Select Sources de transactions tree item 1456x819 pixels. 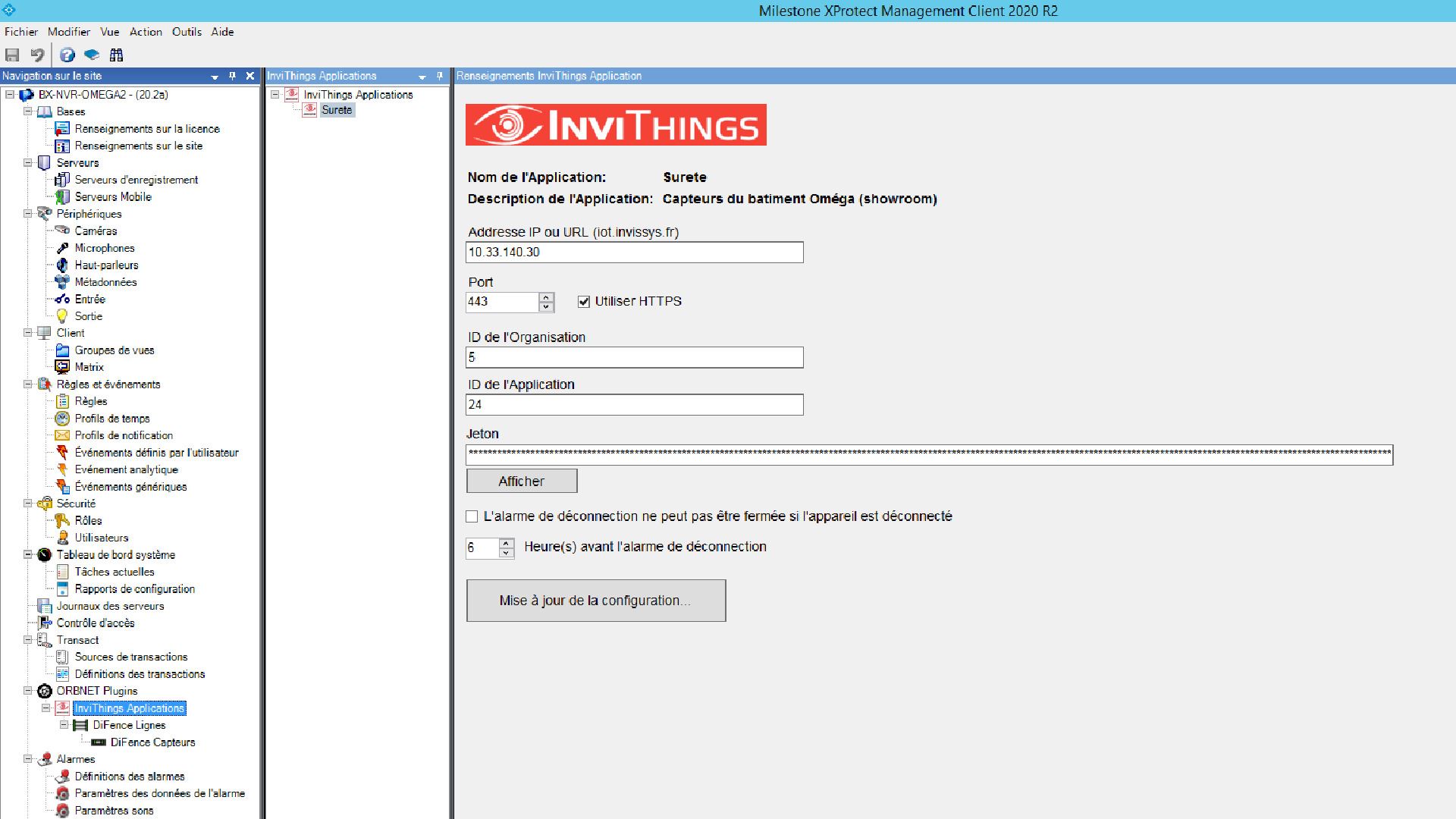point(131,657)
